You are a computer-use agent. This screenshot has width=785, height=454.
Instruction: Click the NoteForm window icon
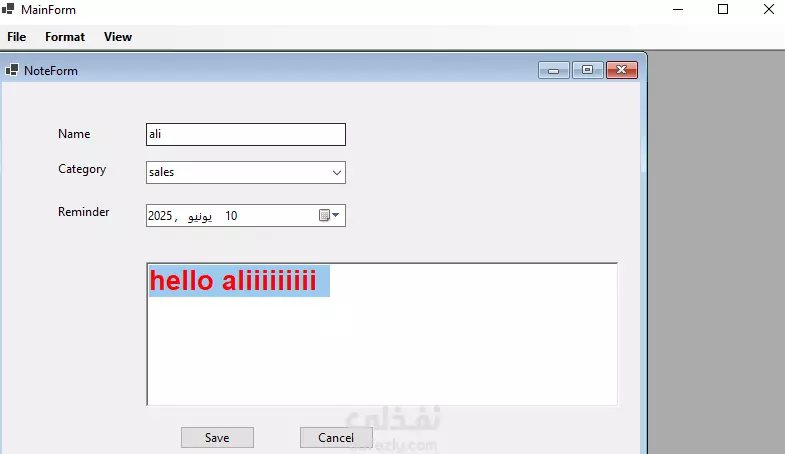coord(12,70)
